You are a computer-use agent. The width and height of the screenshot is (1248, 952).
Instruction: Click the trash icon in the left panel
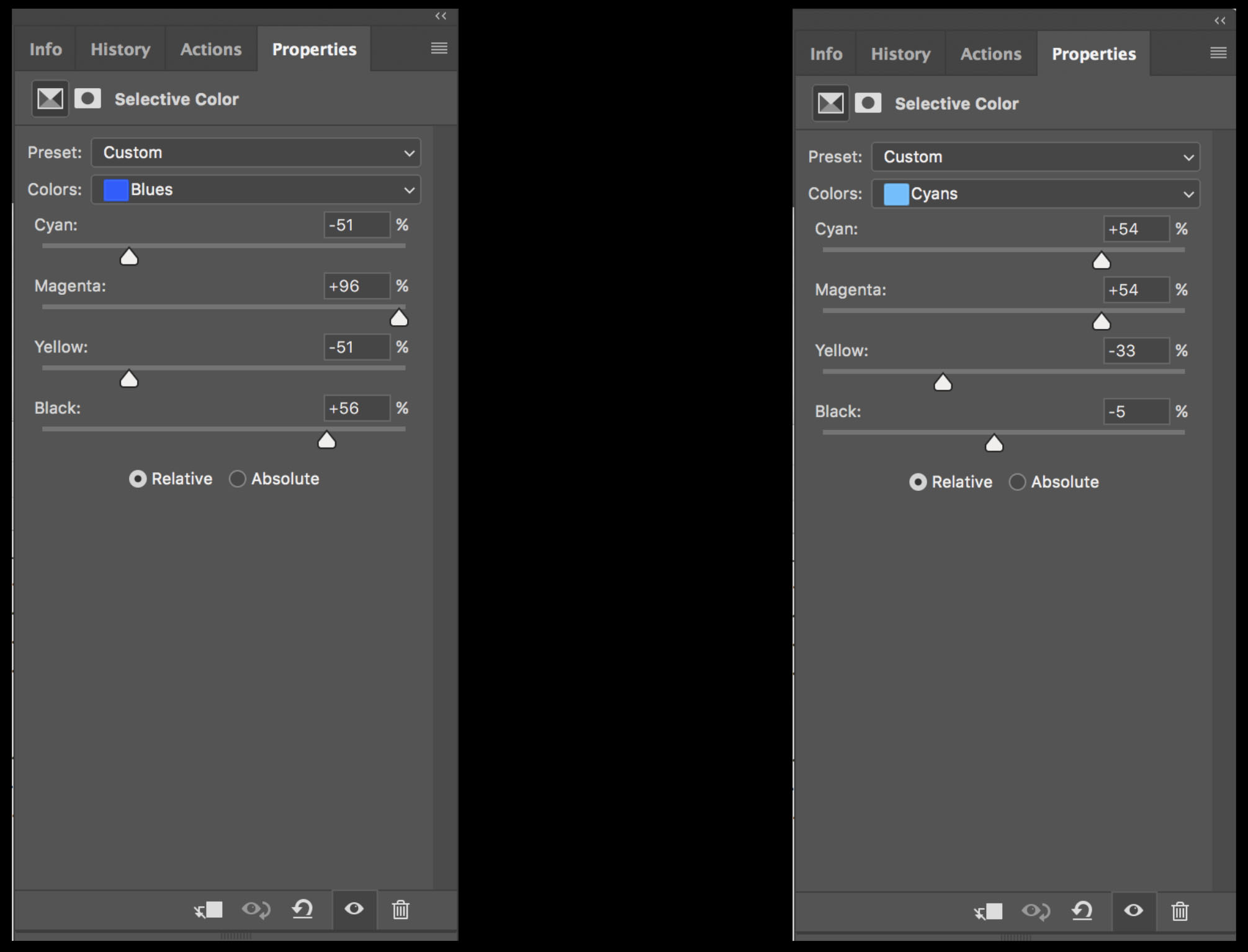coord(400,910)
